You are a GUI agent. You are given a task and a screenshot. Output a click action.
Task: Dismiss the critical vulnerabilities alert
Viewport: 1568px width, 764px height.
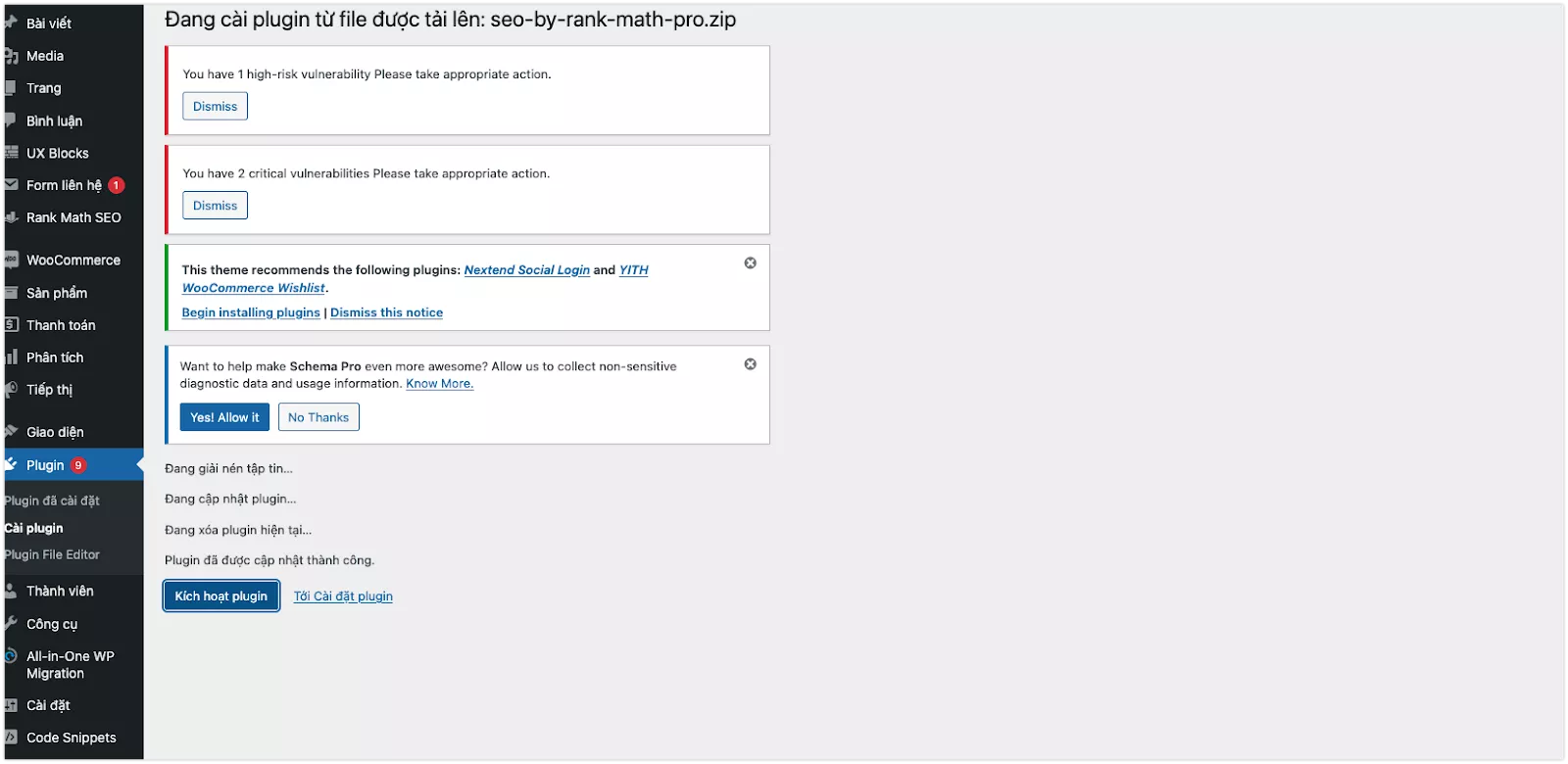215,206
